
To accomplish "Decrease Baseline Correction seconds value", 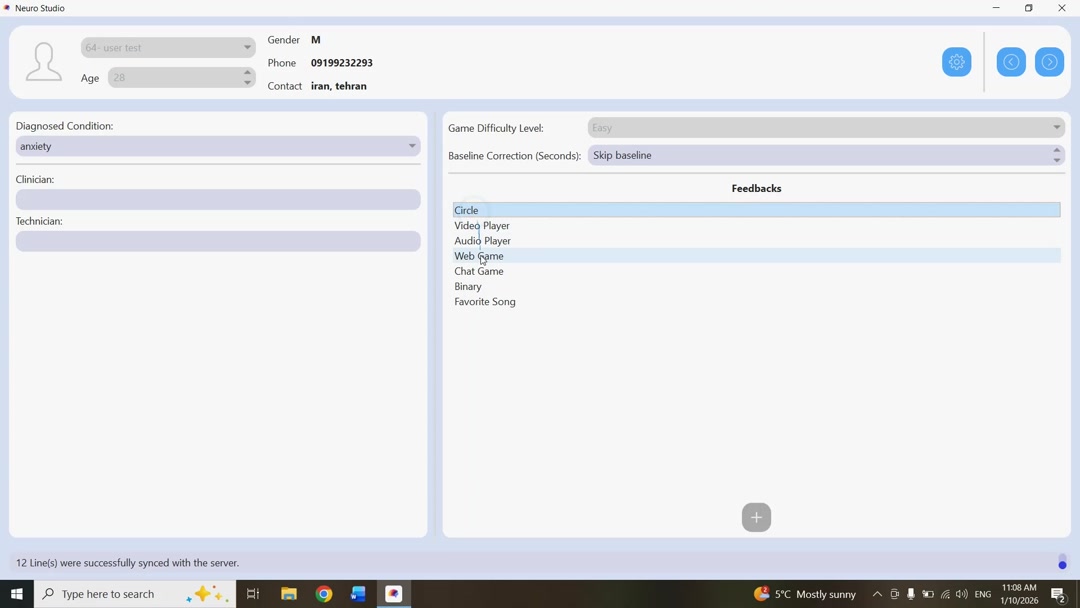I will pos(1057,160).
